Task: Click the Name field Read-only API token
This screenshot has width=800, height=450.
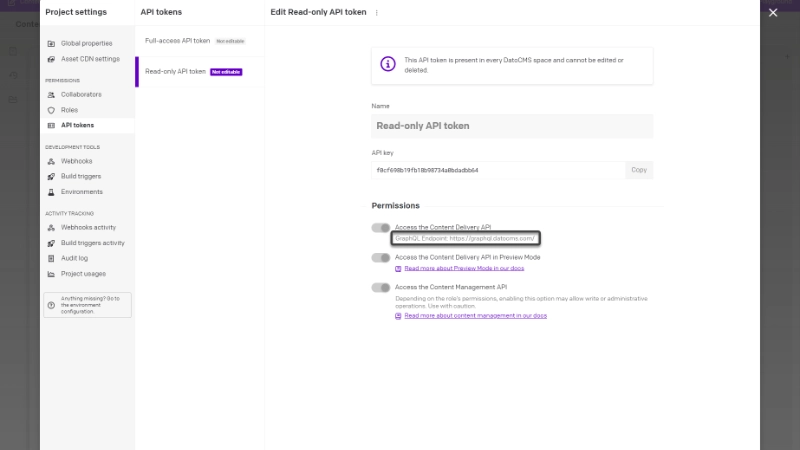Action: (512, 126)
